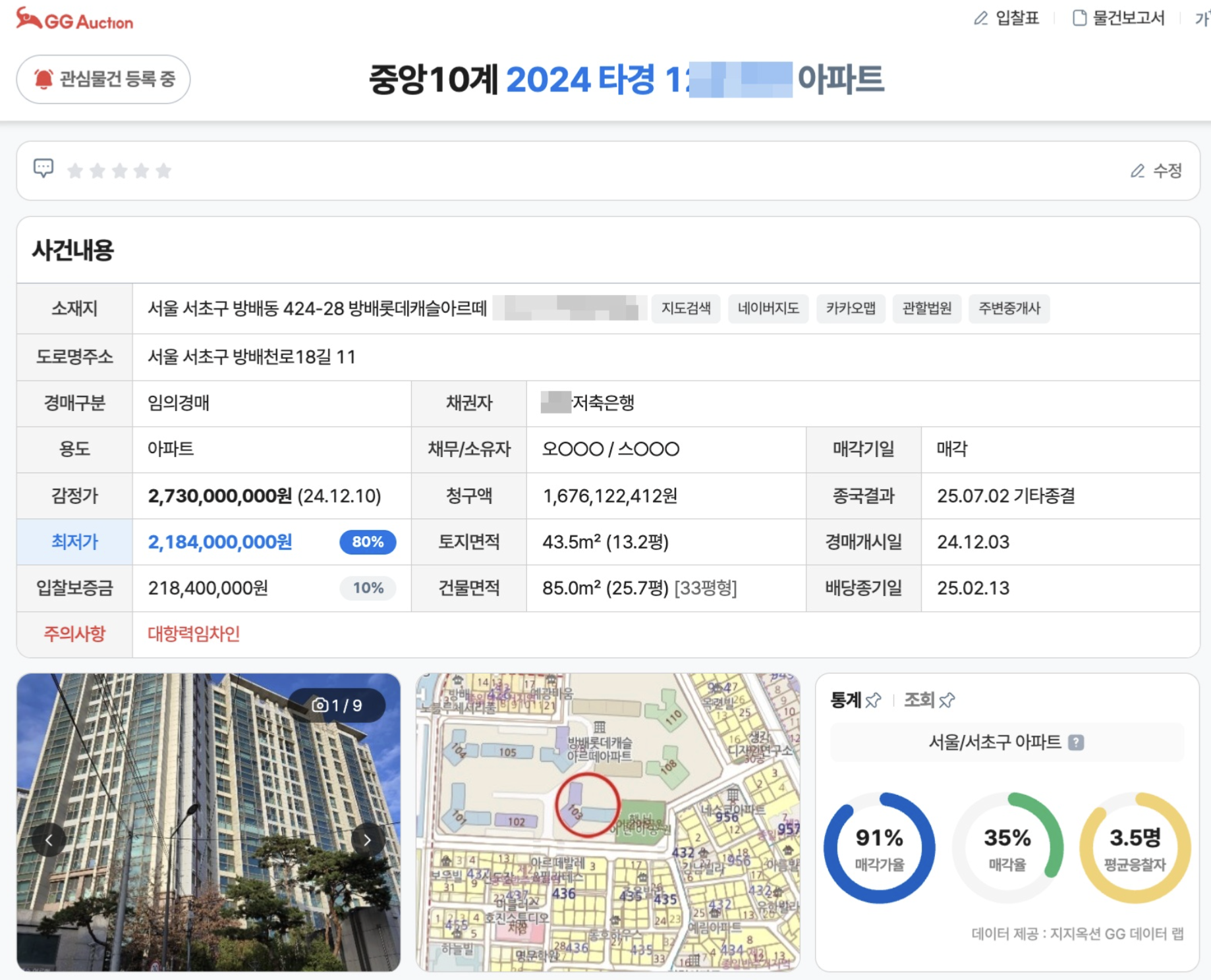Go to next property photo
Image resolution: width=1211 pixels, height=980 pixels.
coord(368,840)
